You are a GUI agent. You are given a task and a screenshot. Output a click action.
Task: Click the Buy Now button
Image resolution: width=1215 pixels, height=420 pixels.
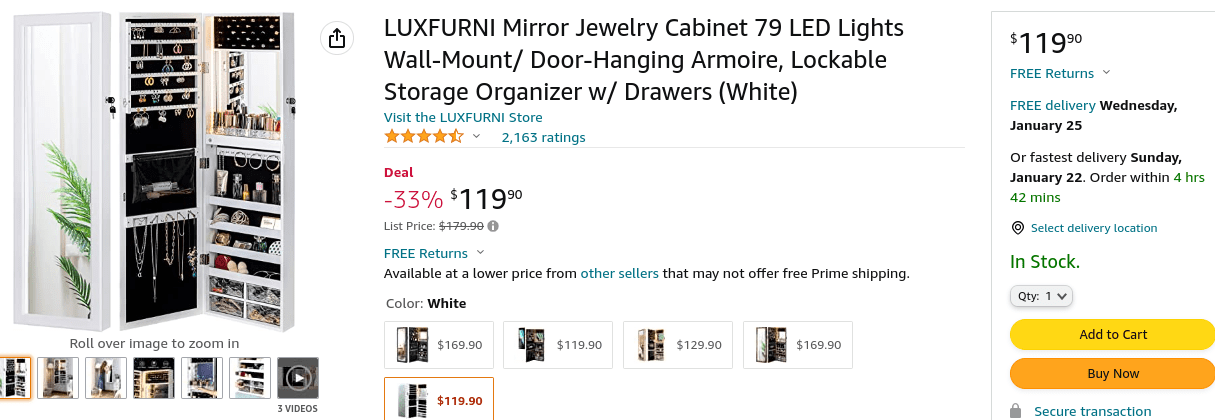pos(1112,373)
